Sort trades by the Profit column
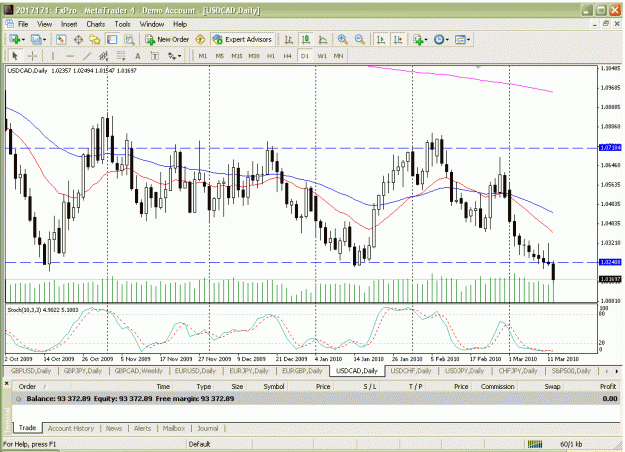This screenshot has height=452, width=625. 608,387
